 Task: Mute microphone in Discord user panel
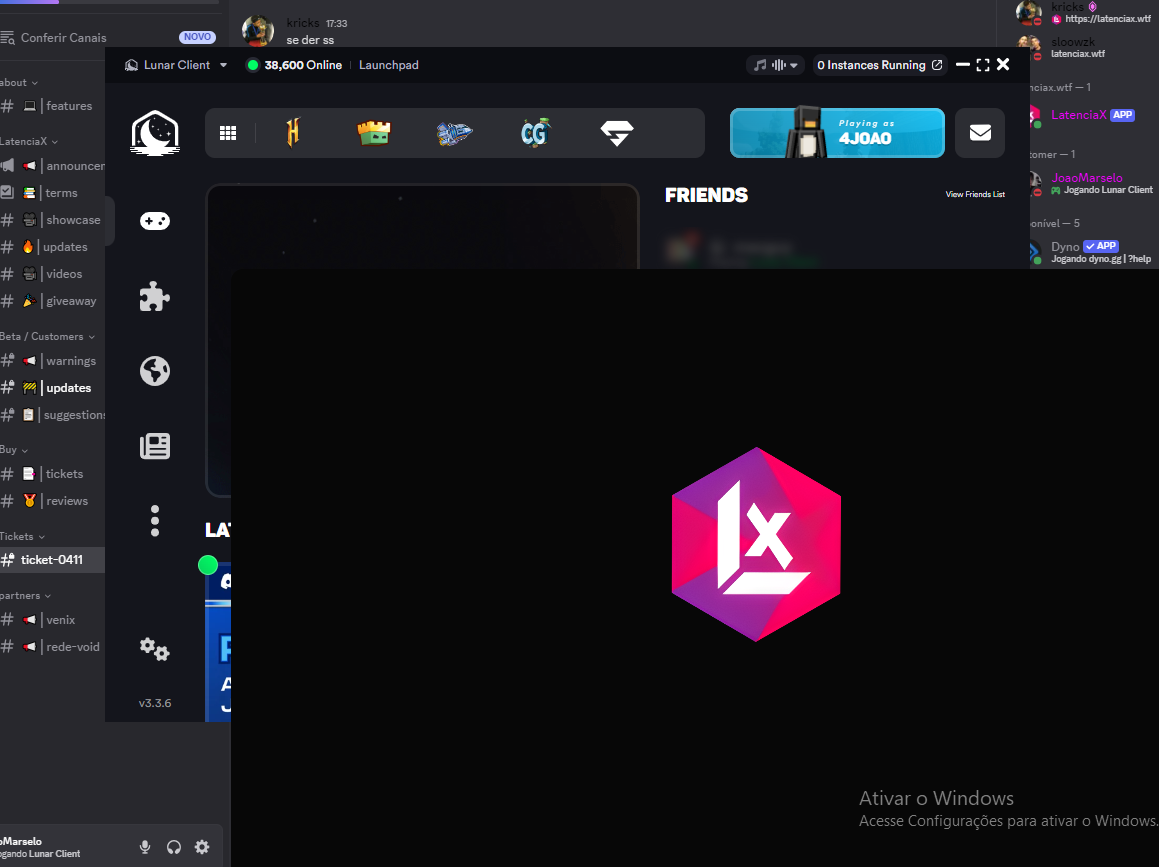(x=145, y=847)
